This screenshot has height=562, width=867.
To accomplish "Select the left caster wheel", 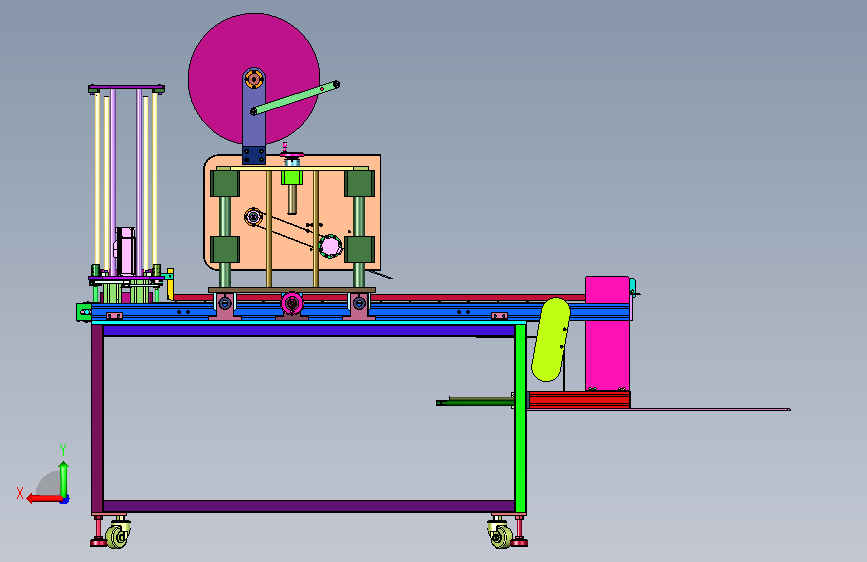I will tap(117, 536).
